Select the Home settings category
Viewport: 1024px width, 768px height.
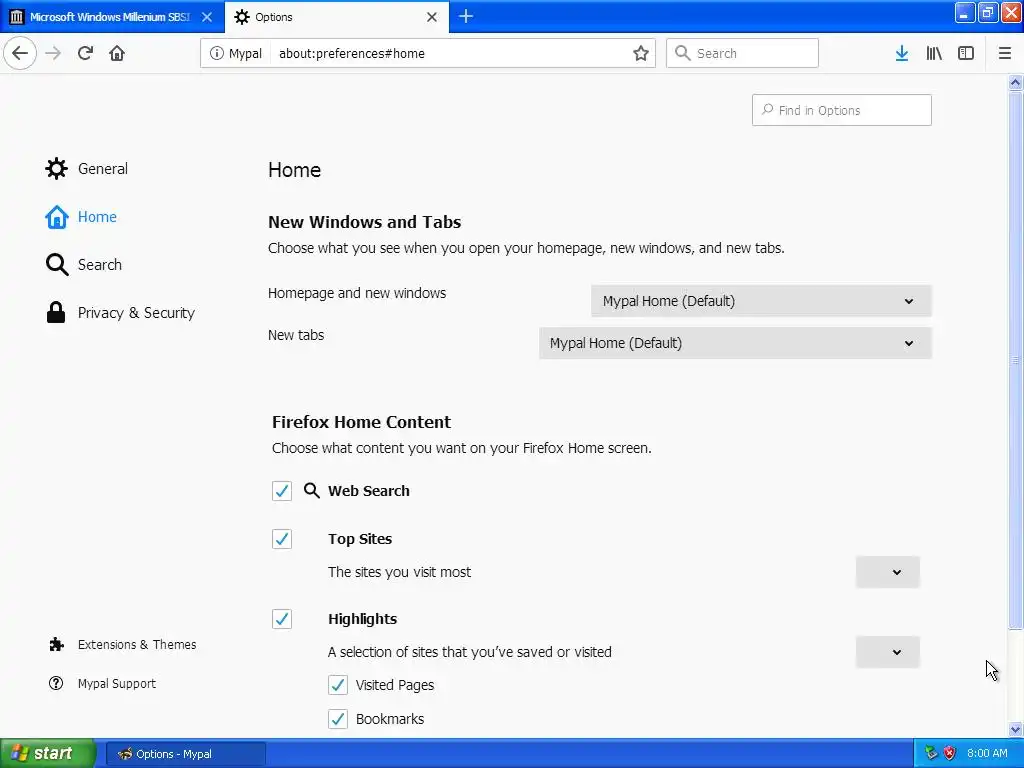pos(81,217)
